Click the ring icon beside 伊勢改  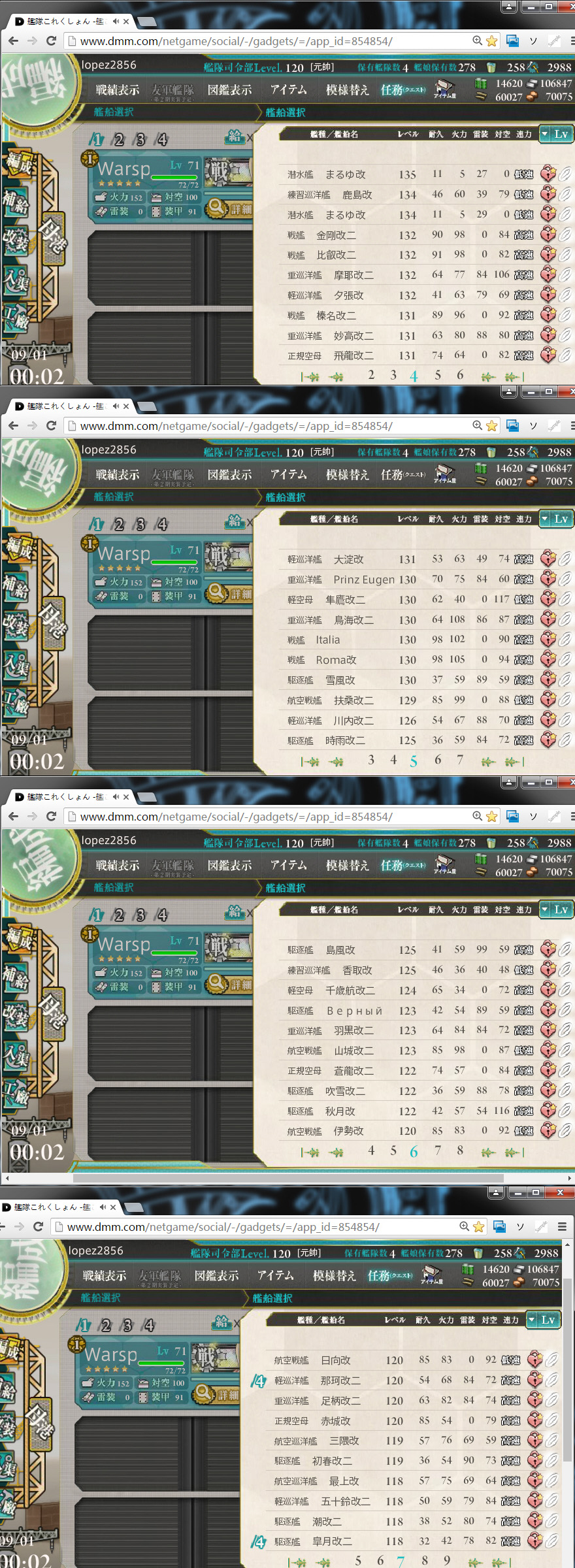tap(565, 1131)
